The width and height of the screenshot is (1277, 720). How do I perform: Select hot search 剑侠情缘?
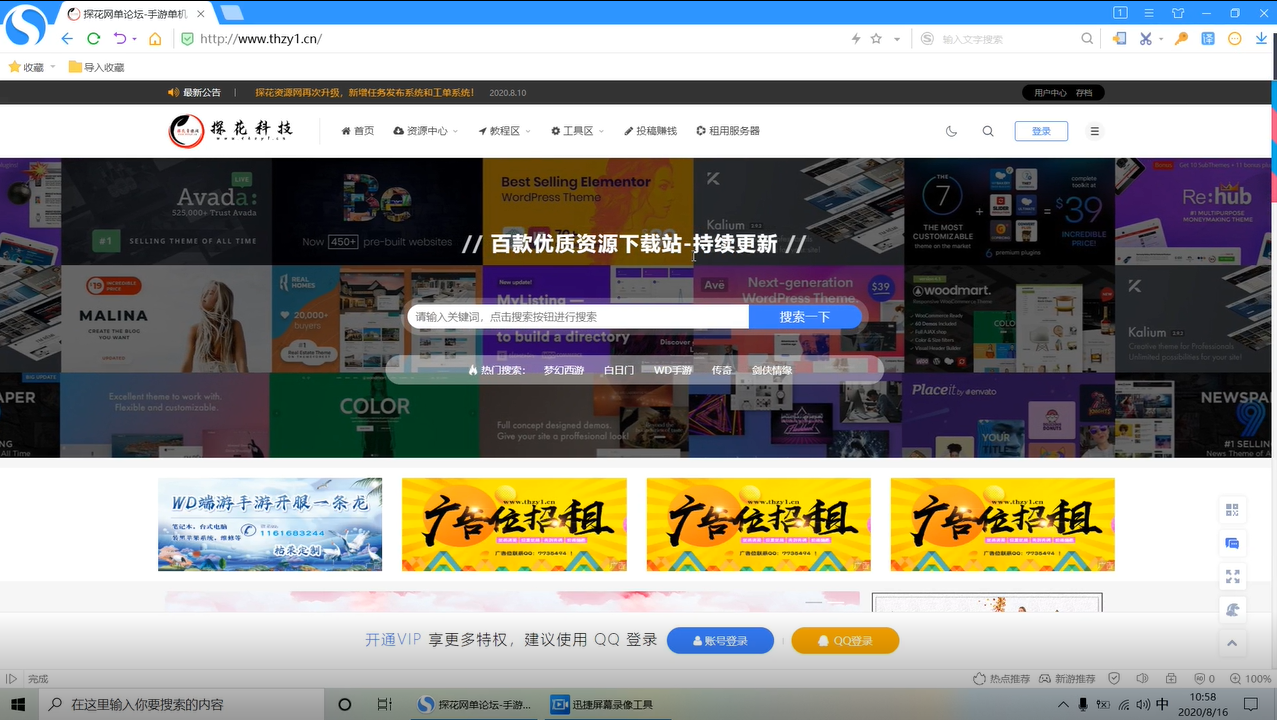pyautogui.click(x=772, y=370)
